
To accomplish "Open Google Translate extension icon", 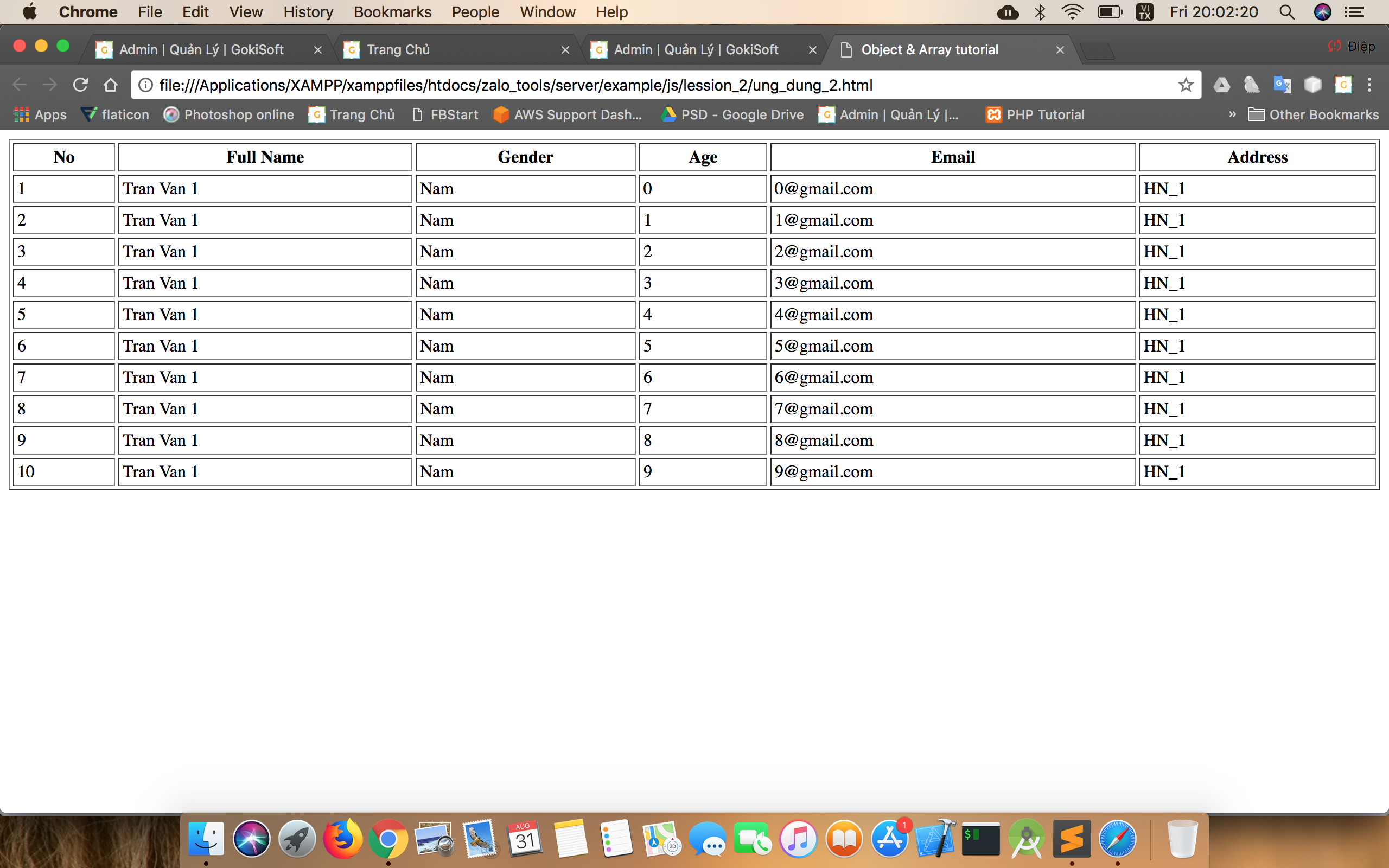I will click(x=1282, y=85).
